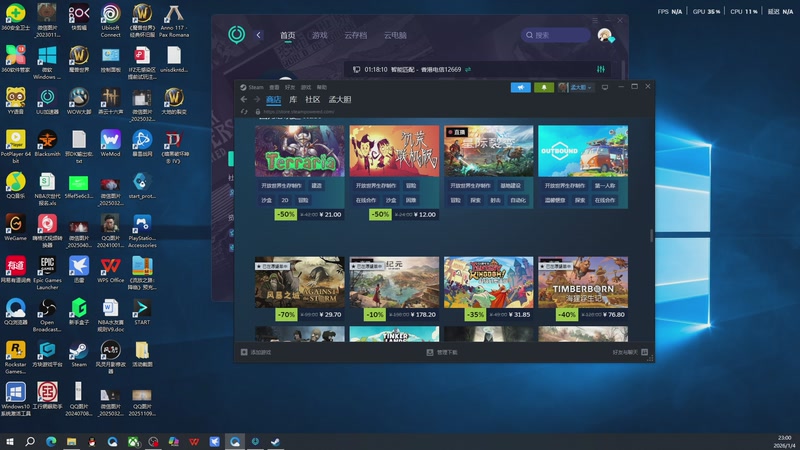Open Ubisoft Connect desktop icon
This screenshot has width=800, height=450.
[110, 21]
